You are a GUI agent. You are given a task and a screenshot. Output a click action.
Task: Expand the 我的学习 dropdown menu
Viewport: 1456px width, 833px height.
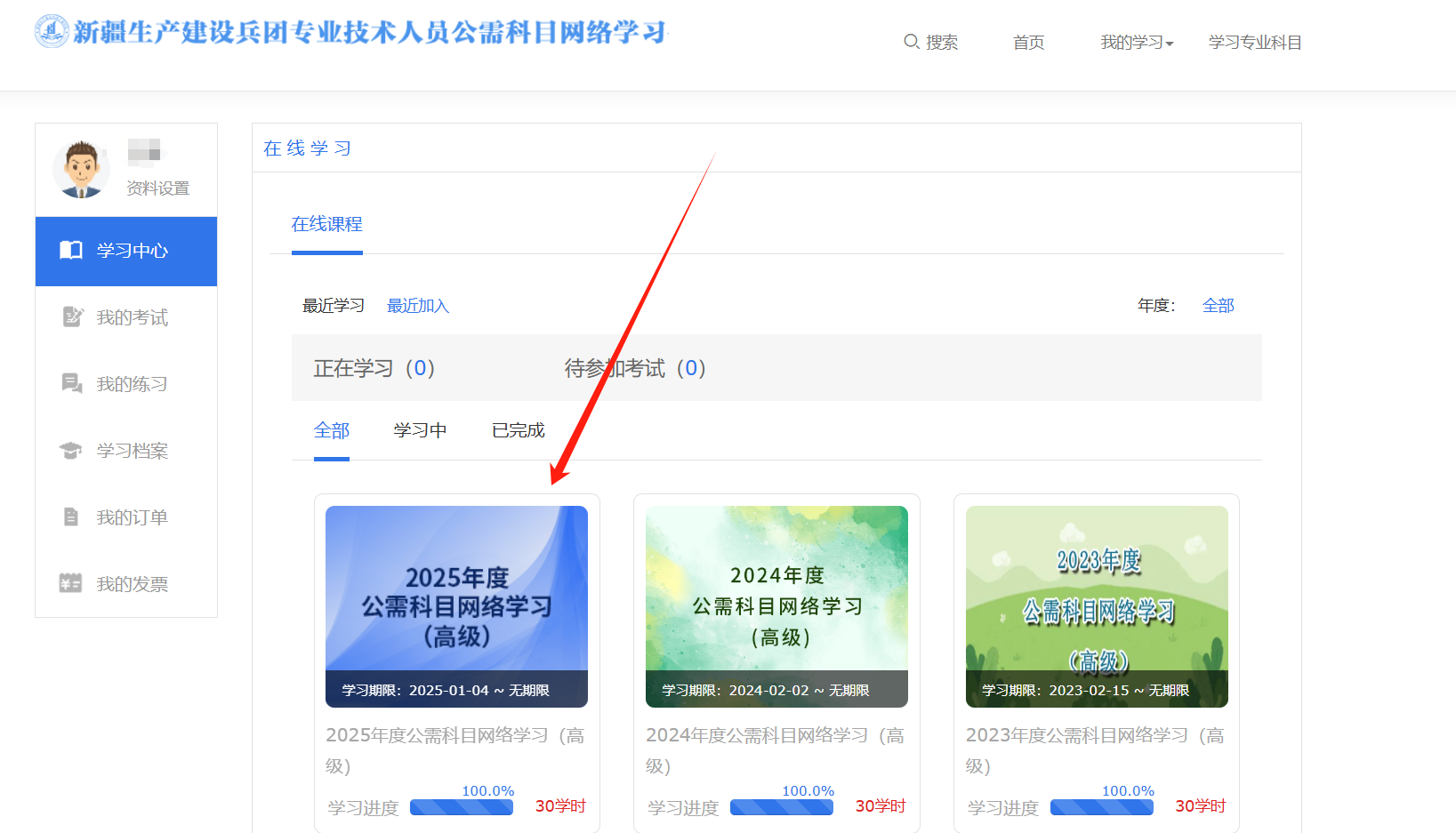pos(1136,43)
